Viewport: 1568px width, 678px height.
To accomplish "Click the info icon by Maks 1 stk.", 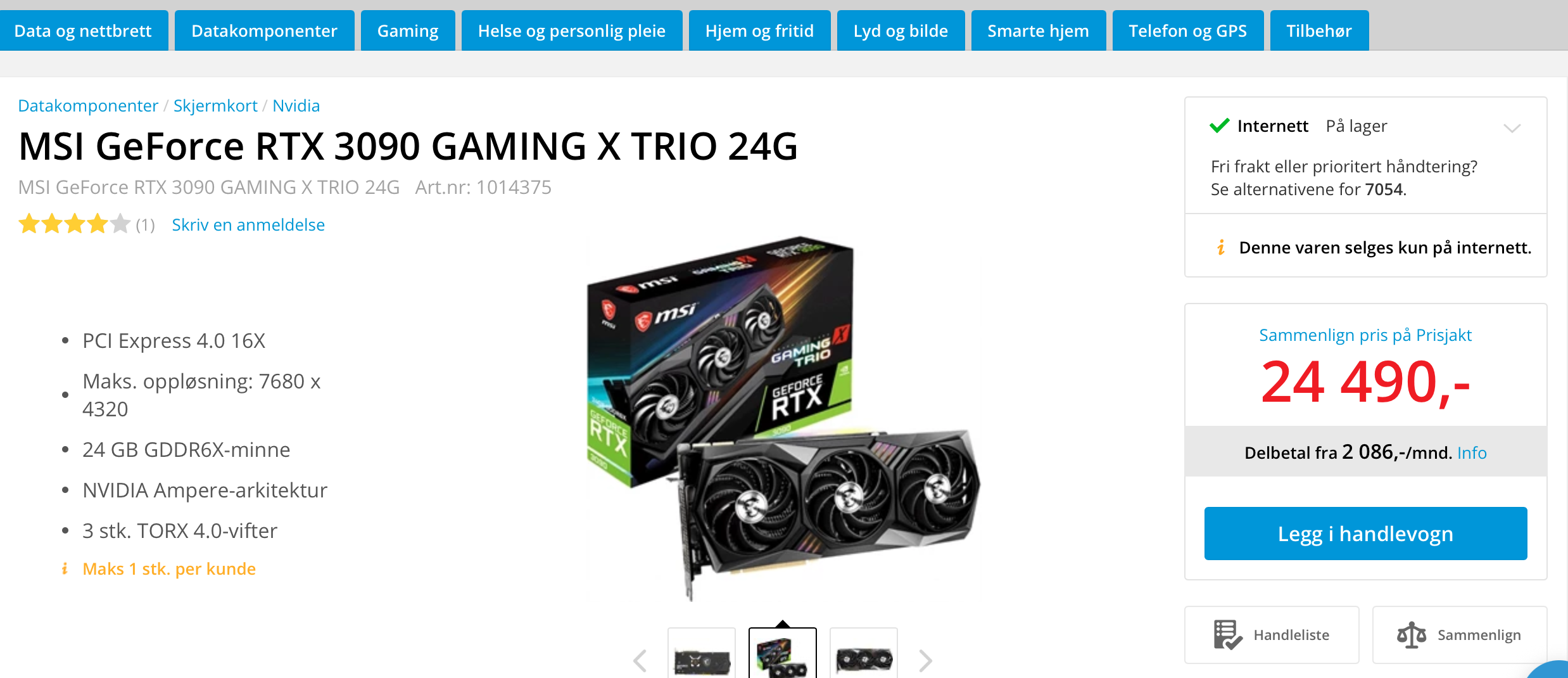I will (65, 568).
